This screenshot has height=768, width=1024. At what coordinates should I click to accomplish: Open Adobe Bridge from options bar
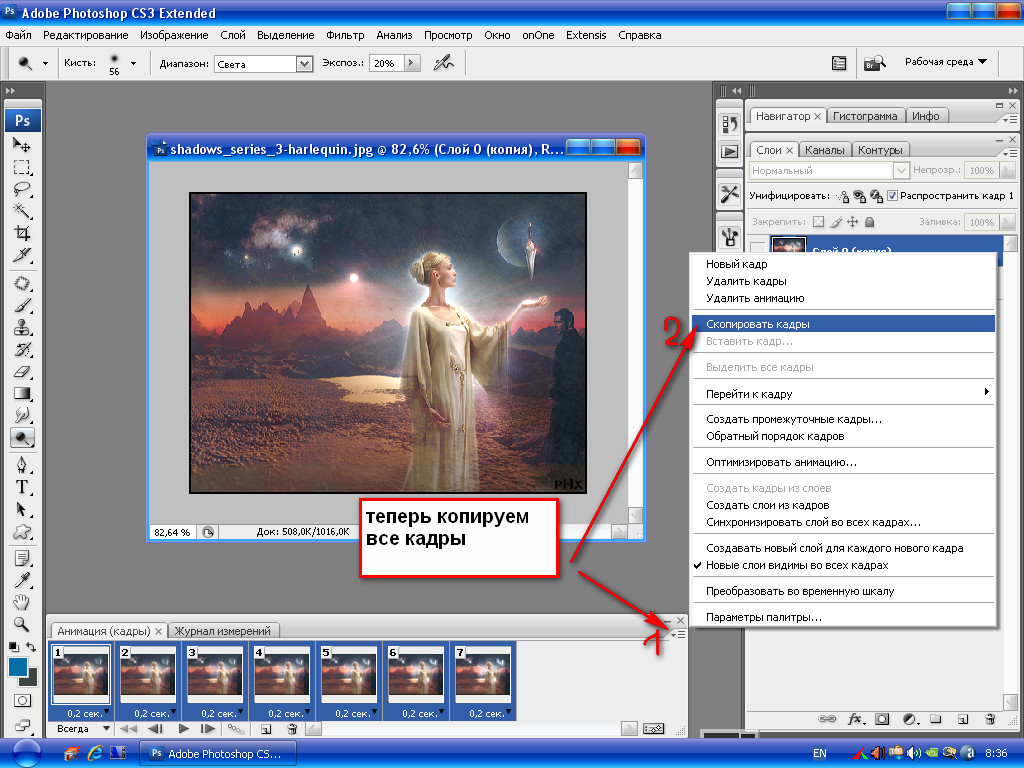874,63
